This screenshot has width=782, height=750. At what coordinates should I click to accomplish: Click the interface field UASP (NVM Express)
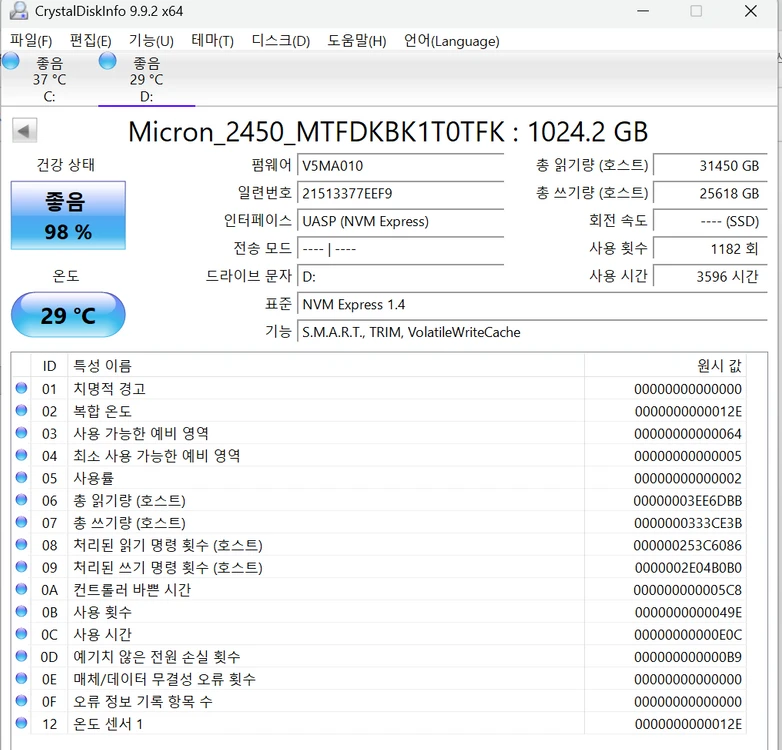click(400, 221)
